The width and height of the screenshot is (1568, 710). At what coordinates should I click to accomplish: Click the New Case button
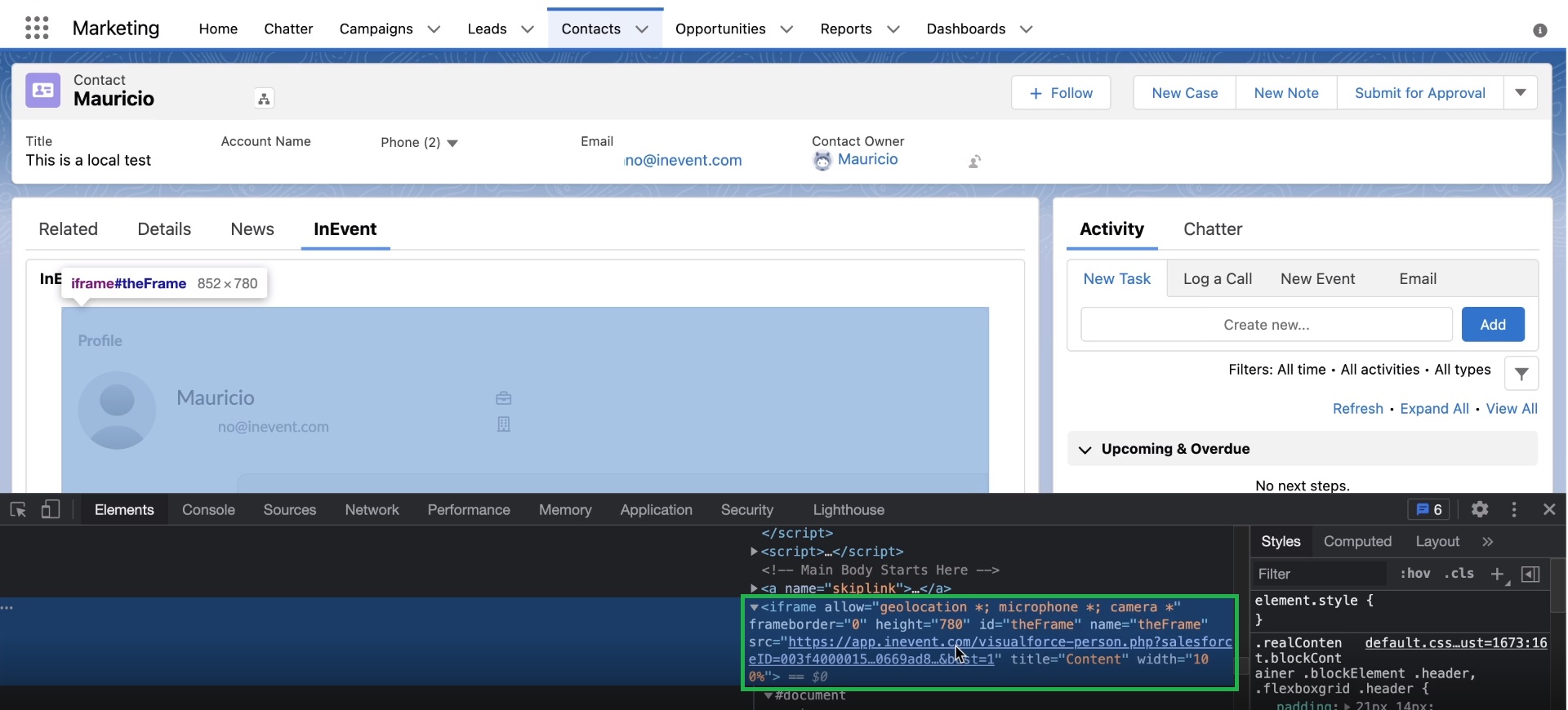pyautogui.click(x=1184, y=93)
